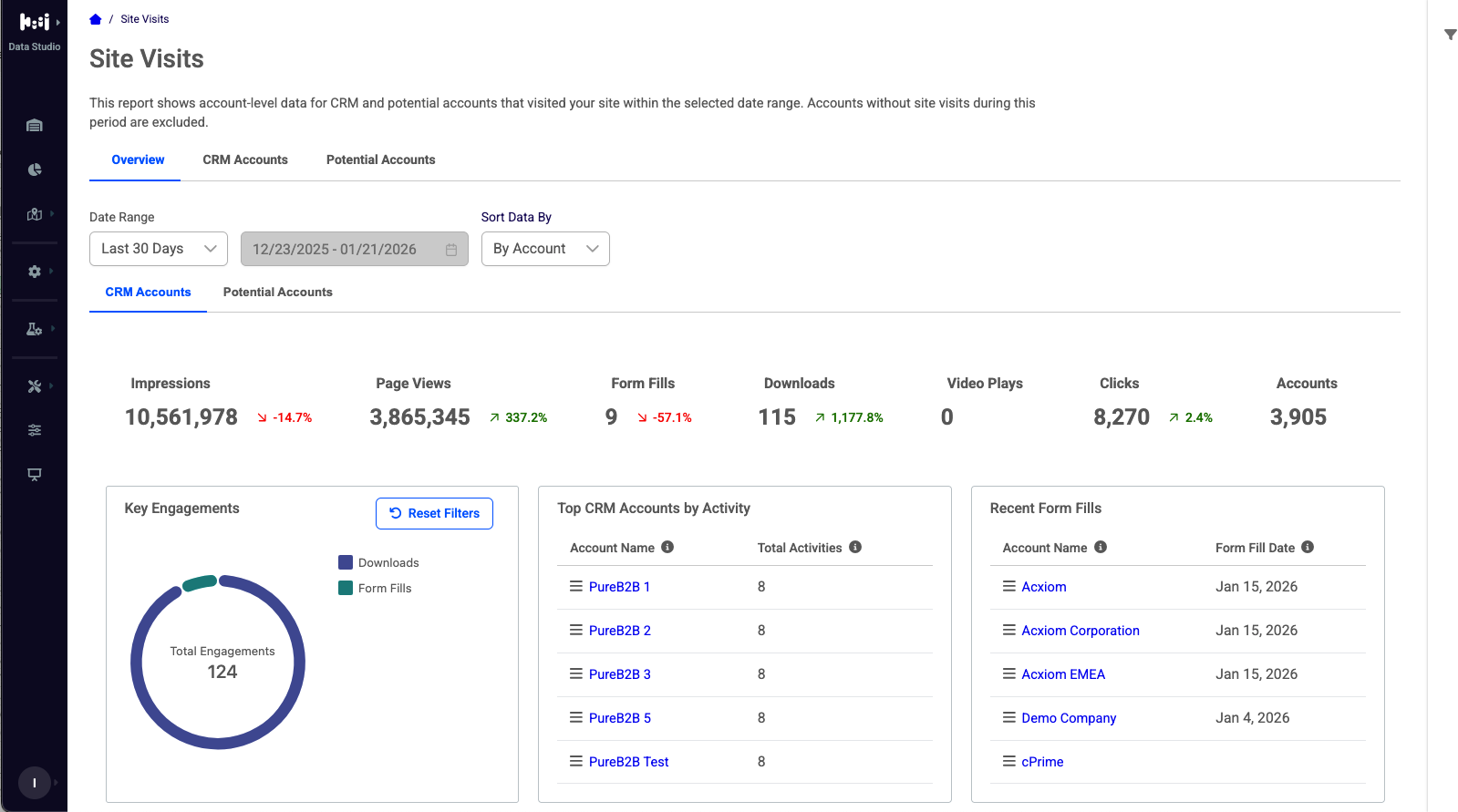Image resolution: width=1458 pixels, height=812 pixels.
Task: Click the menu icon beside cPrime
Action: tap(1009, 761)
